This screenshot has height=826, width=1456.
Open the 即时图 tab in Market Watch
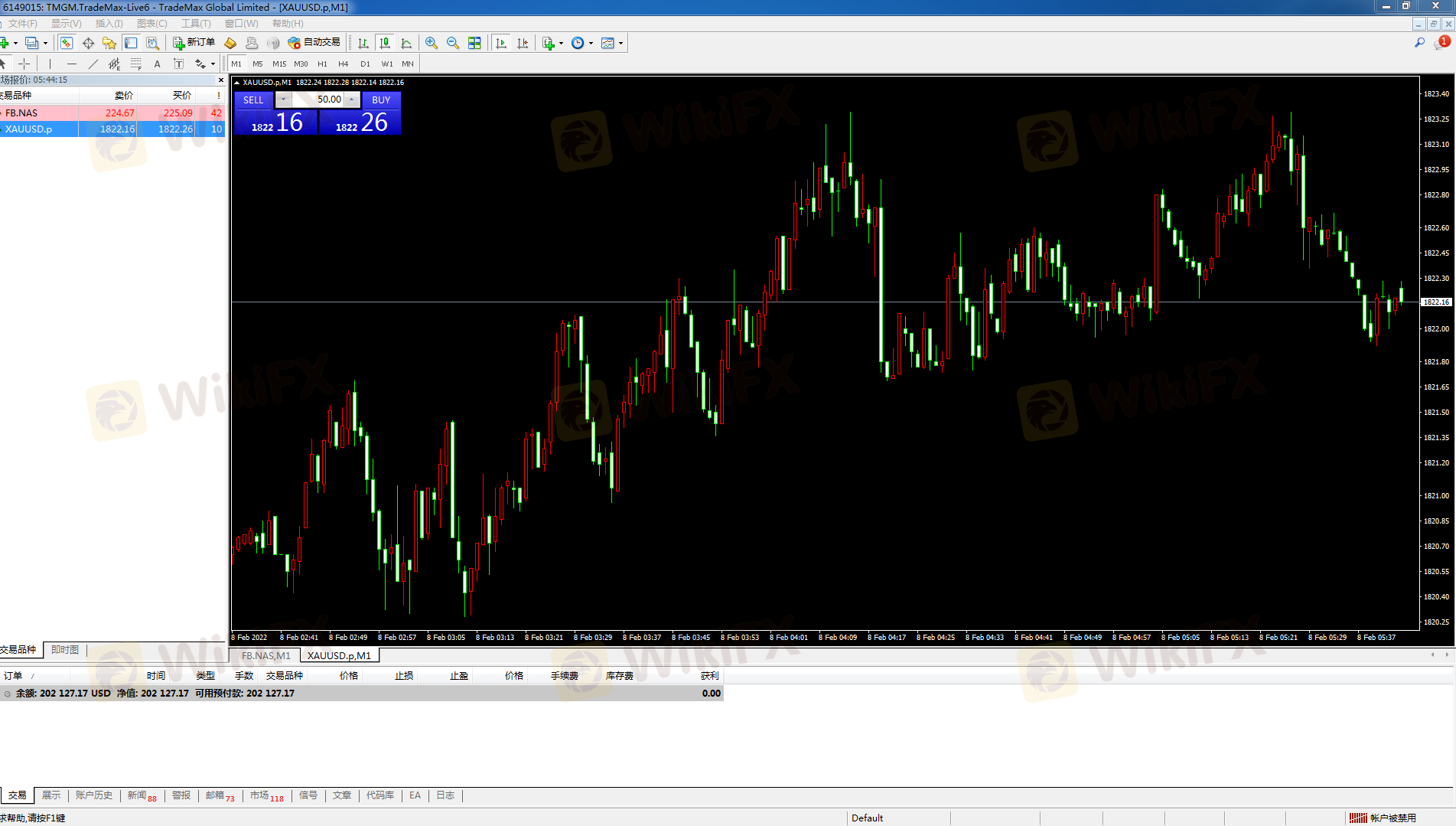pos(65,649)
